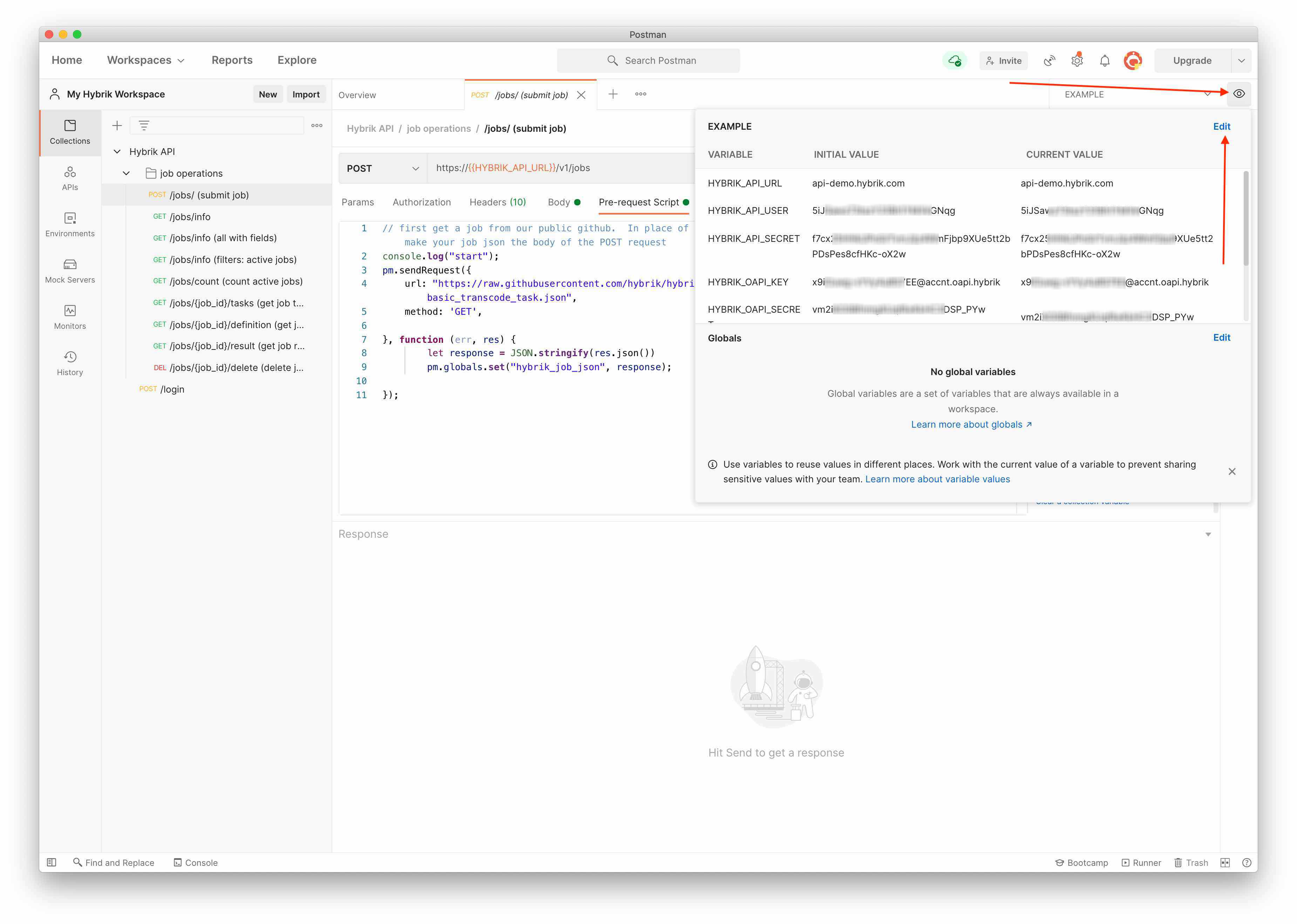1297x924 pixels.
Task: Click the collections filter search field
Action: (x=217, y=125)
